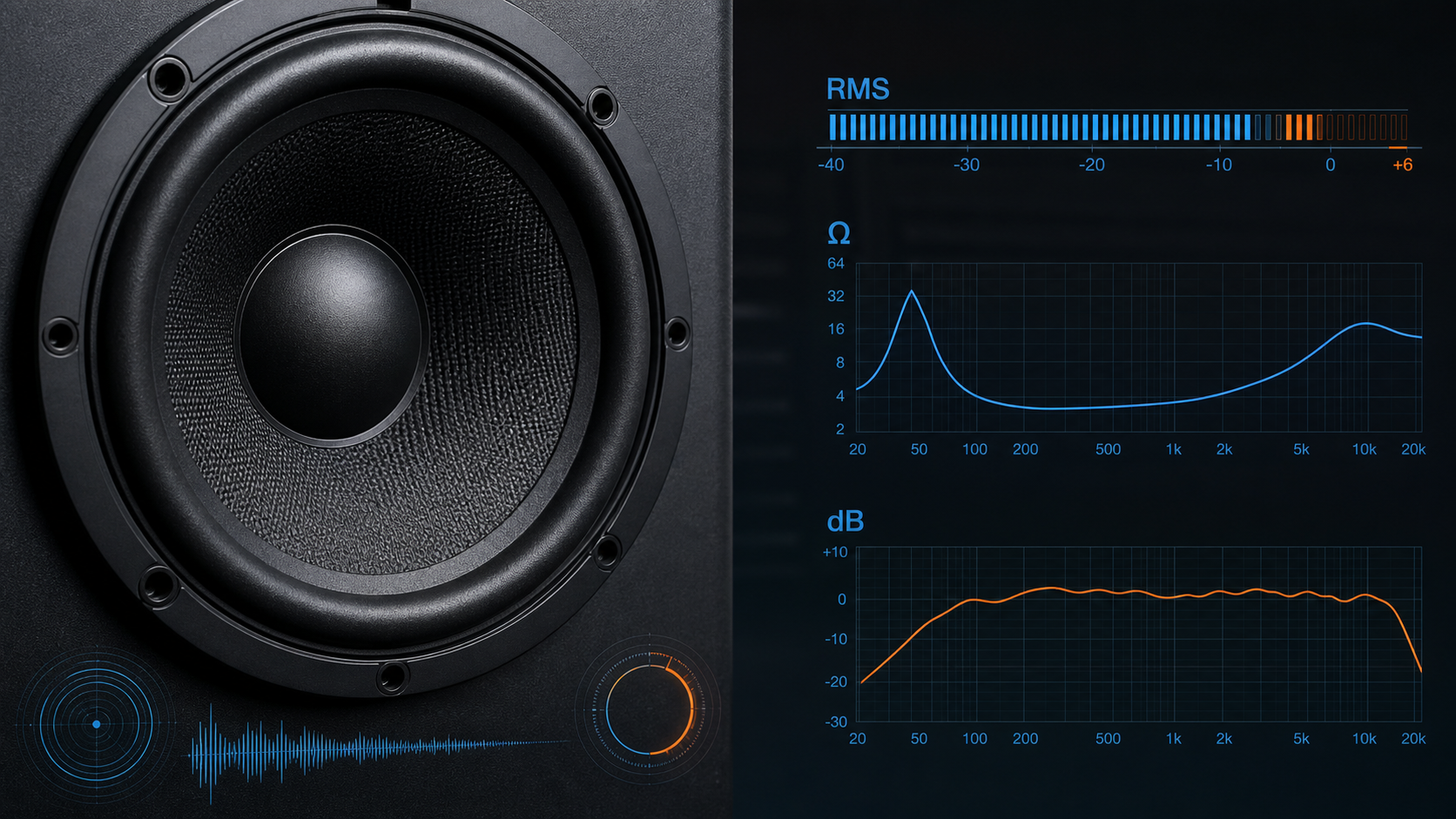Click the orange circular dial gauge

(650, 708)
